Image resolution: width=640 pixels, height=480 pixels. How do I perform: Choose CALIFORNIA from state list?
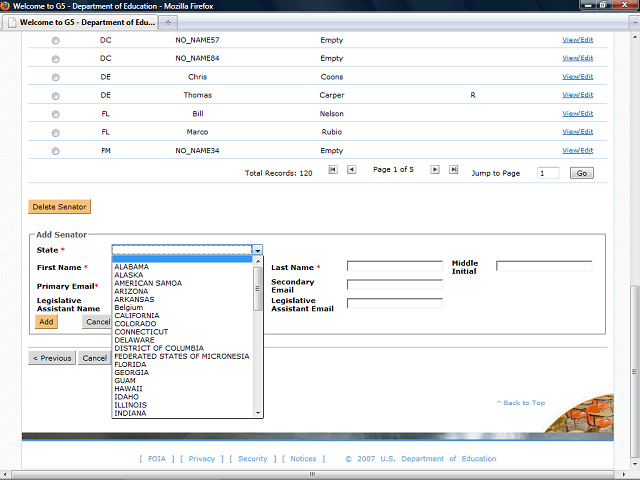[x=136, y=316]
